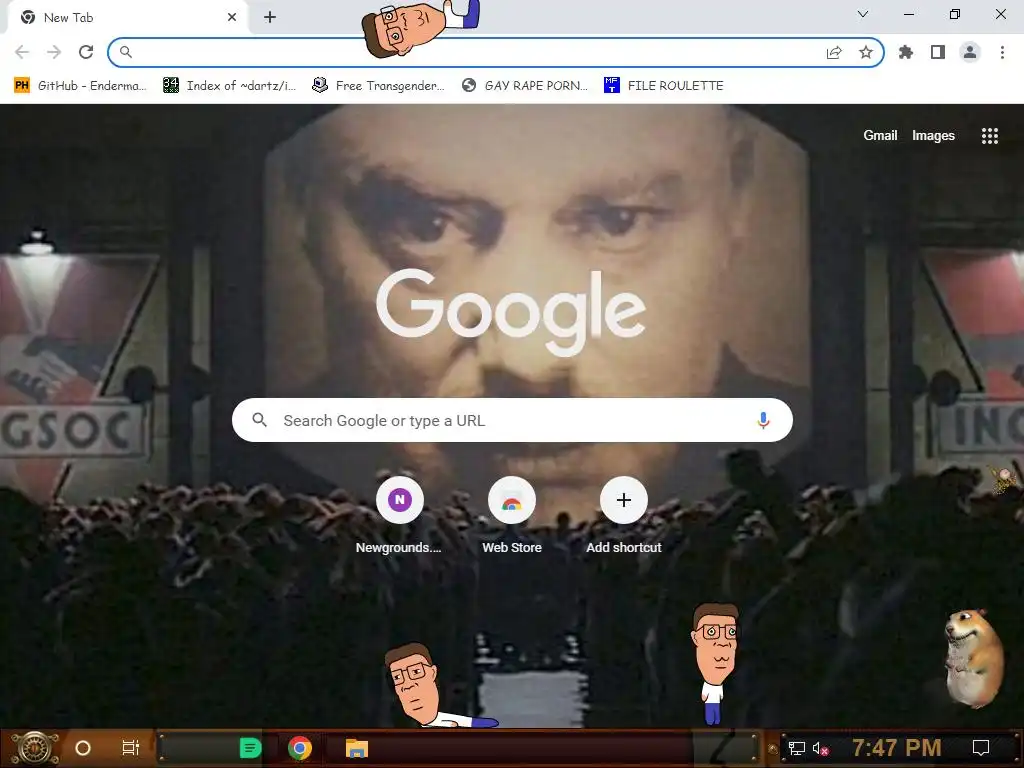Open the Gmail link
Screen dimensions: 1024x768
[880, 136]
